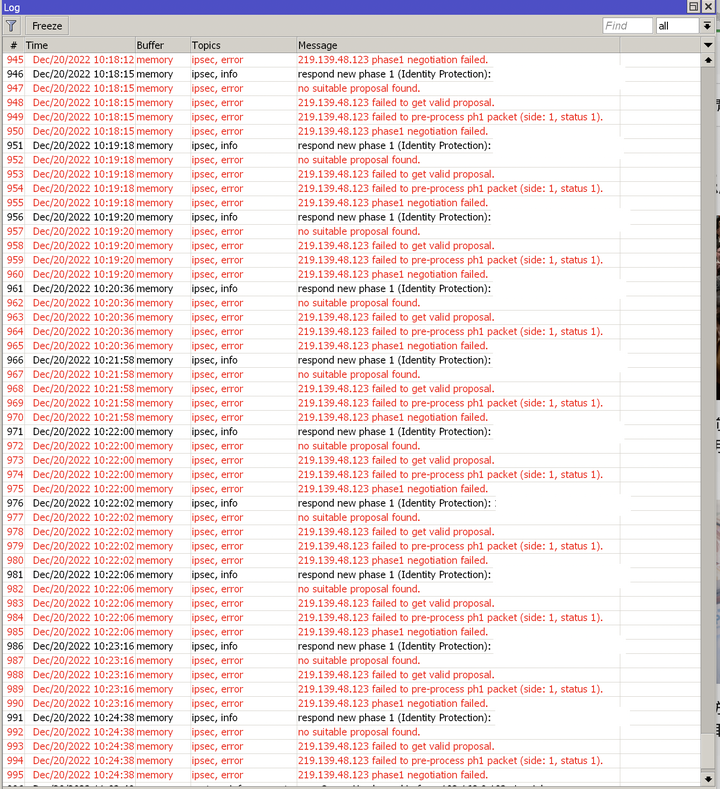The image size is (720, 789).
Task: Select row 986 'respond new phase 1' message
Action: coord(394,646)
